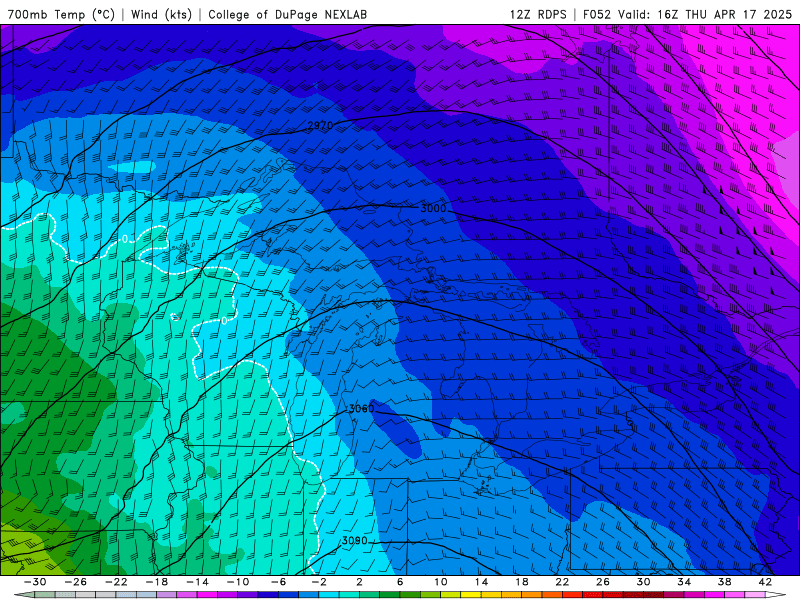Click the 26 color scale label
Viewport: 800px width, 600px height.
click(603, 582)
